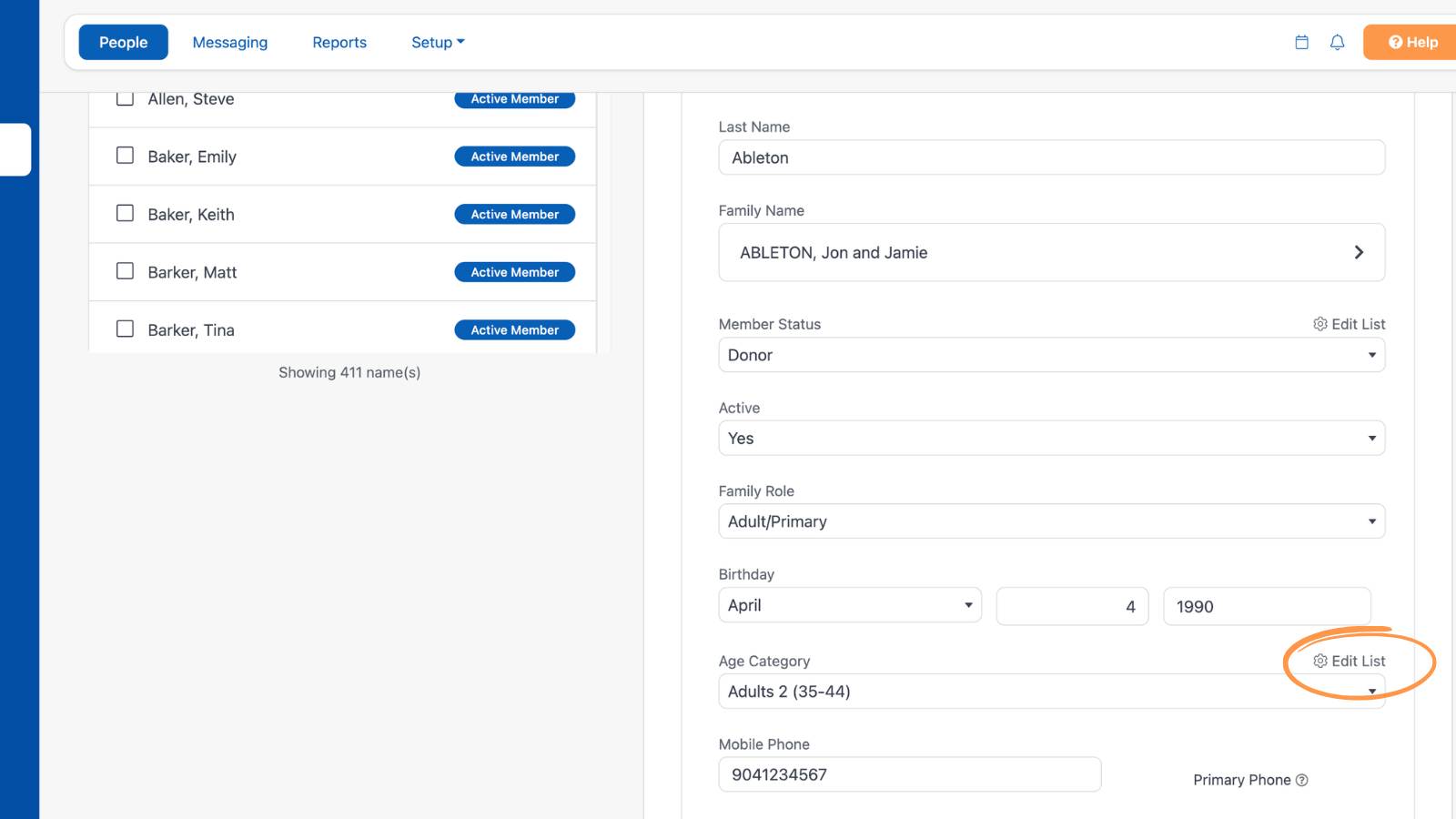Screen dimensions: 1456x819
Task: Open the ABLETON family with chevron arrow
Action: pyautogui.click(x=1359, y=252)
